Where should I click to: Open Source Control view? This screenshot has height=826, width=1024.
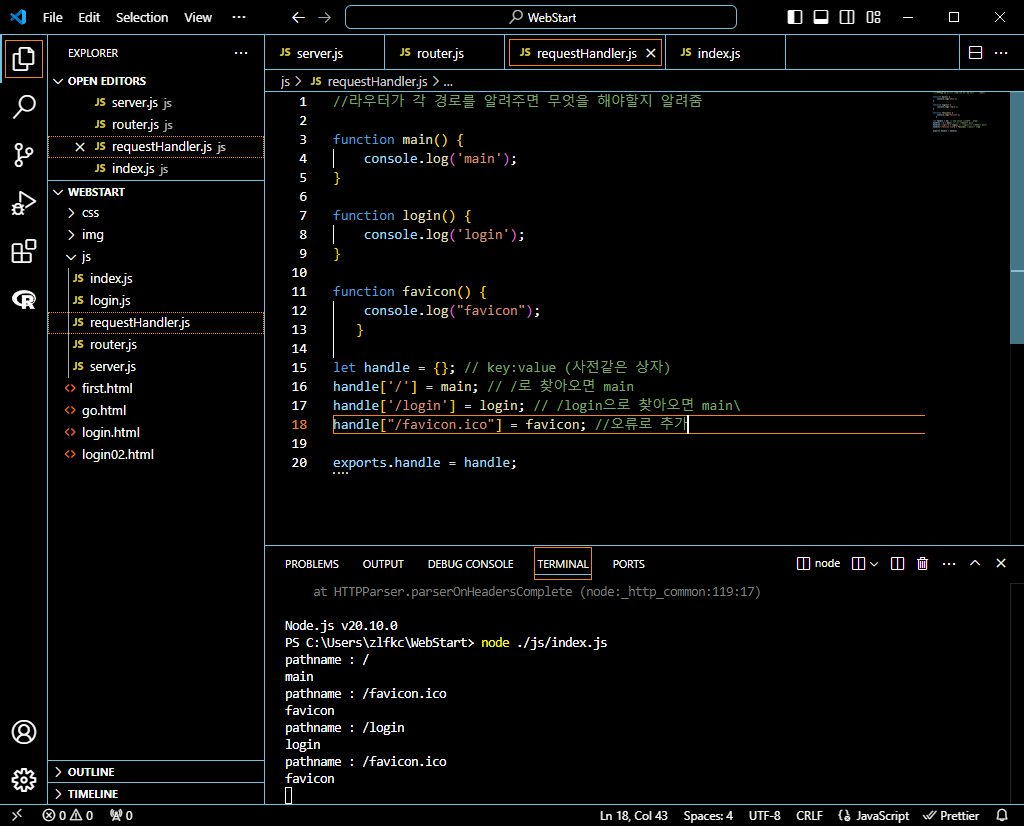(24, 155)
